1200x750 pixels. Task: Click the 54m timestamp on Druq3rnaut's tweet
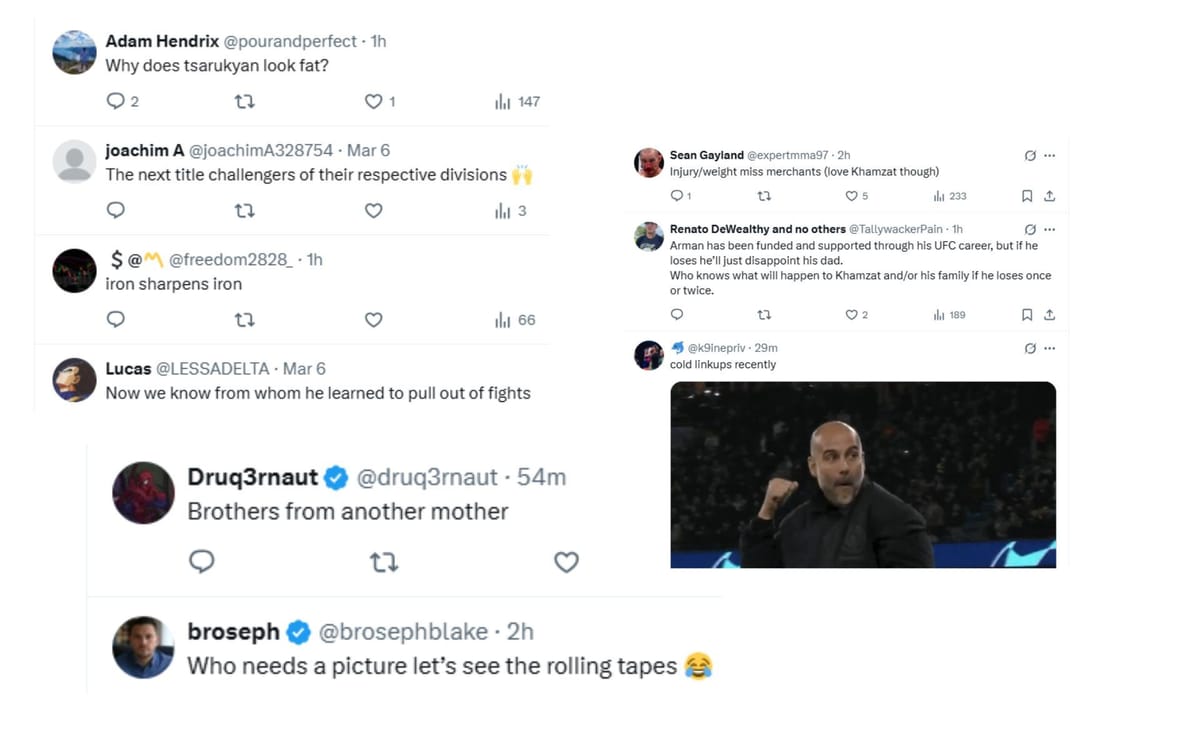pos(541,477)
